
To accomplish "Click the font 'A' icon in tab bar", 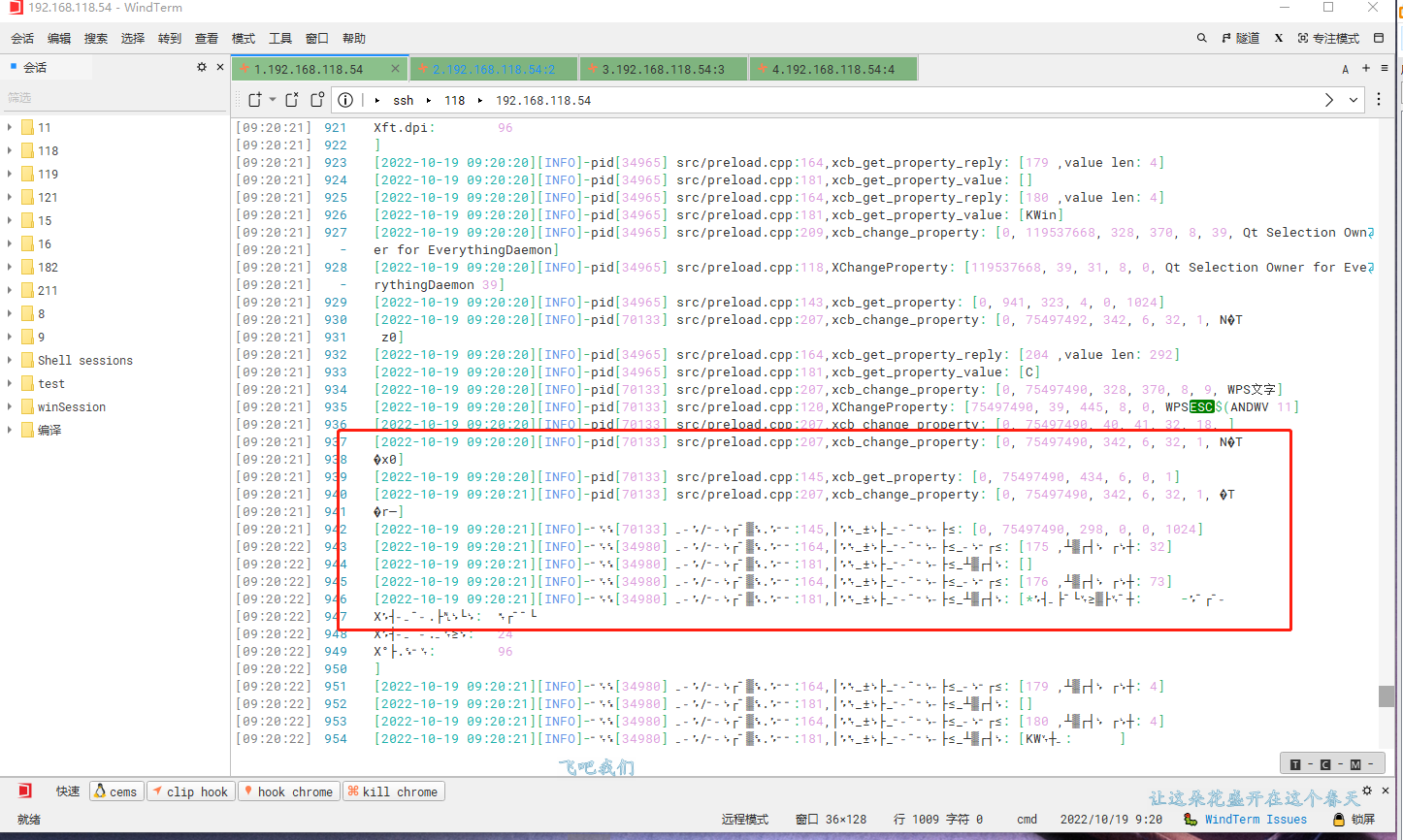I will pyautogui.click(x=1346, y=69).
